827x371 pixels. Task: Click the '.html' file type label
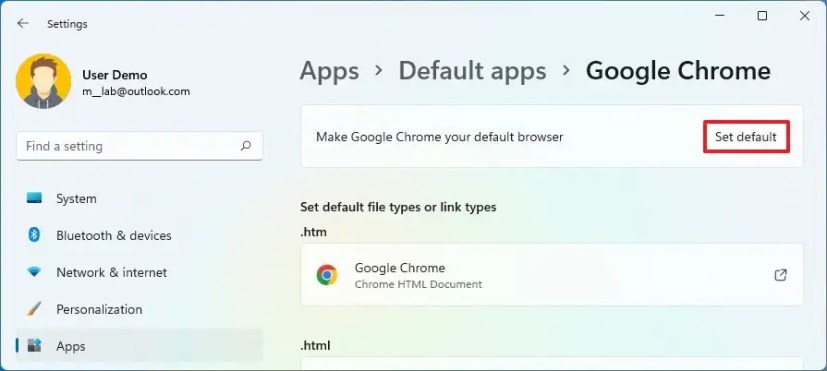(315, 346)
